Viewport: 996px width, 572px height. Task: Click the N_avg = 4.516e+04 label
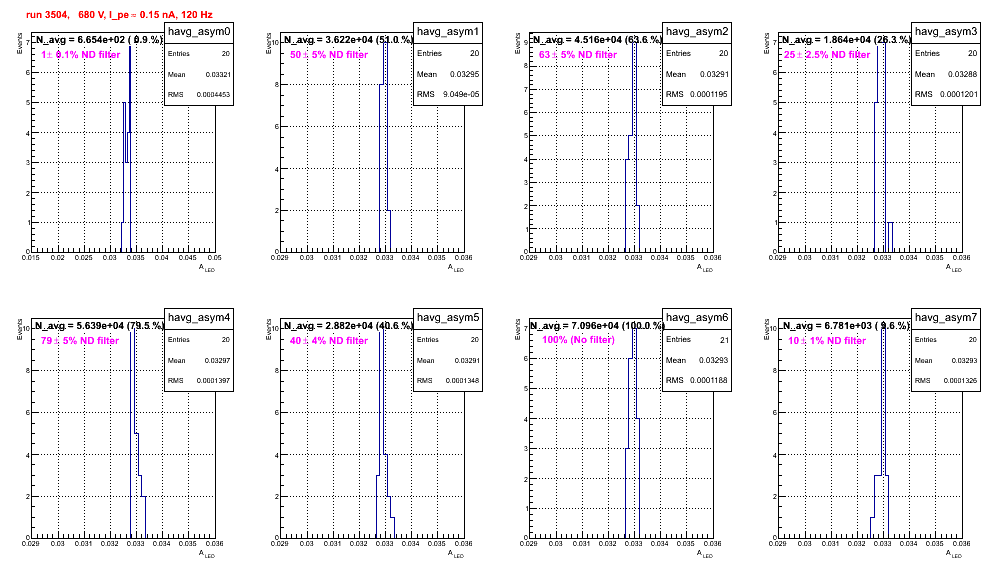point(597,39)
